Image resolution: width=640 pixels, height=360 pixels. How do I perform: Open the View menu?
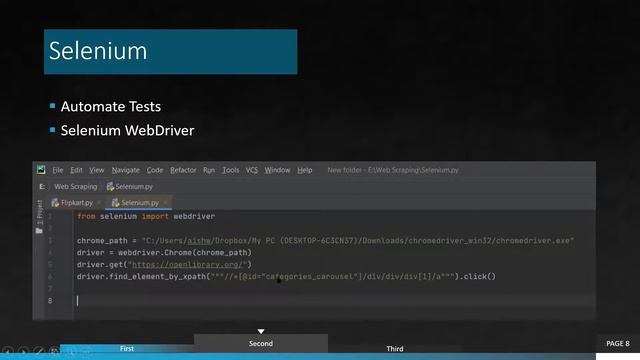(97, 170)
